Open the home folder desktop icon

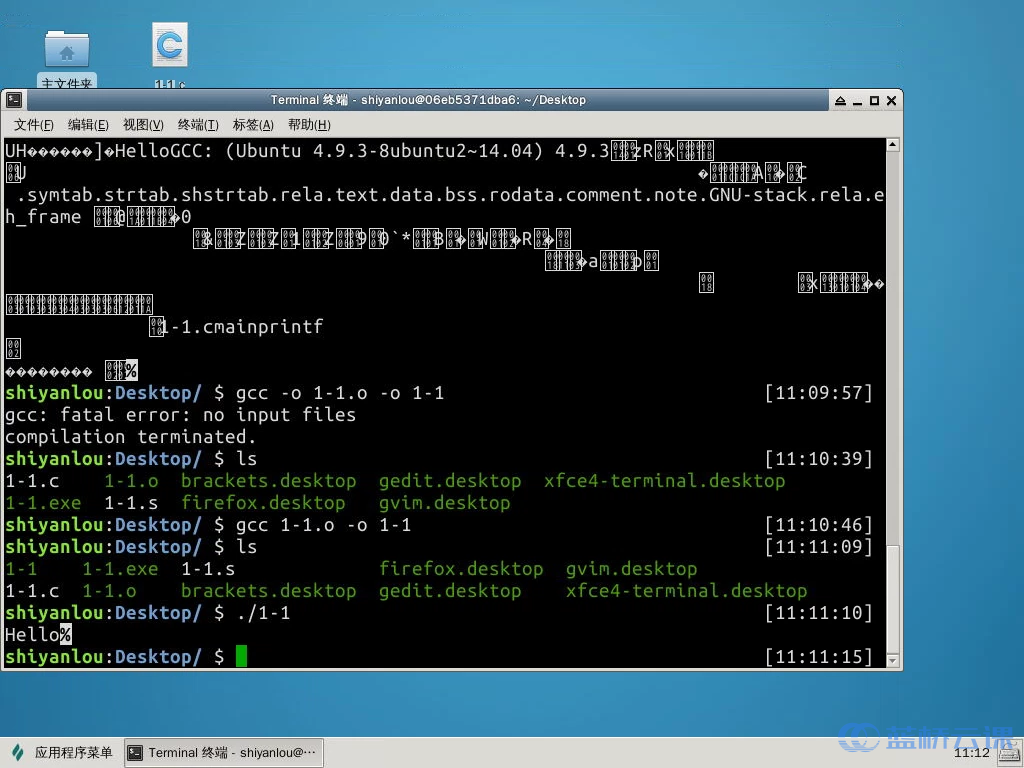67,52
